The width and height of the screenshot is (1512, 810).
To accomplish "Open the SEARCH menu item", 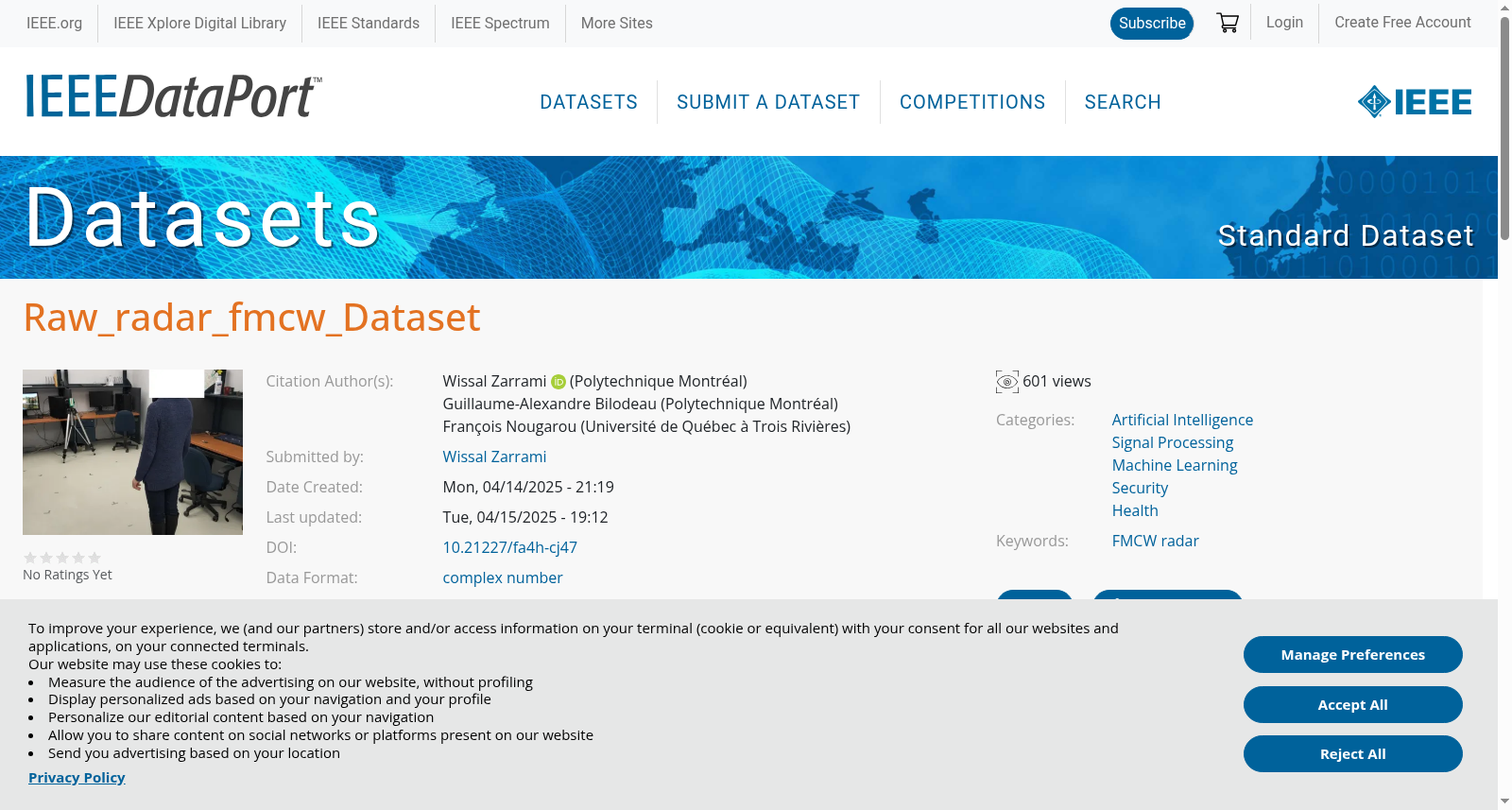I will pos(1123,102).
